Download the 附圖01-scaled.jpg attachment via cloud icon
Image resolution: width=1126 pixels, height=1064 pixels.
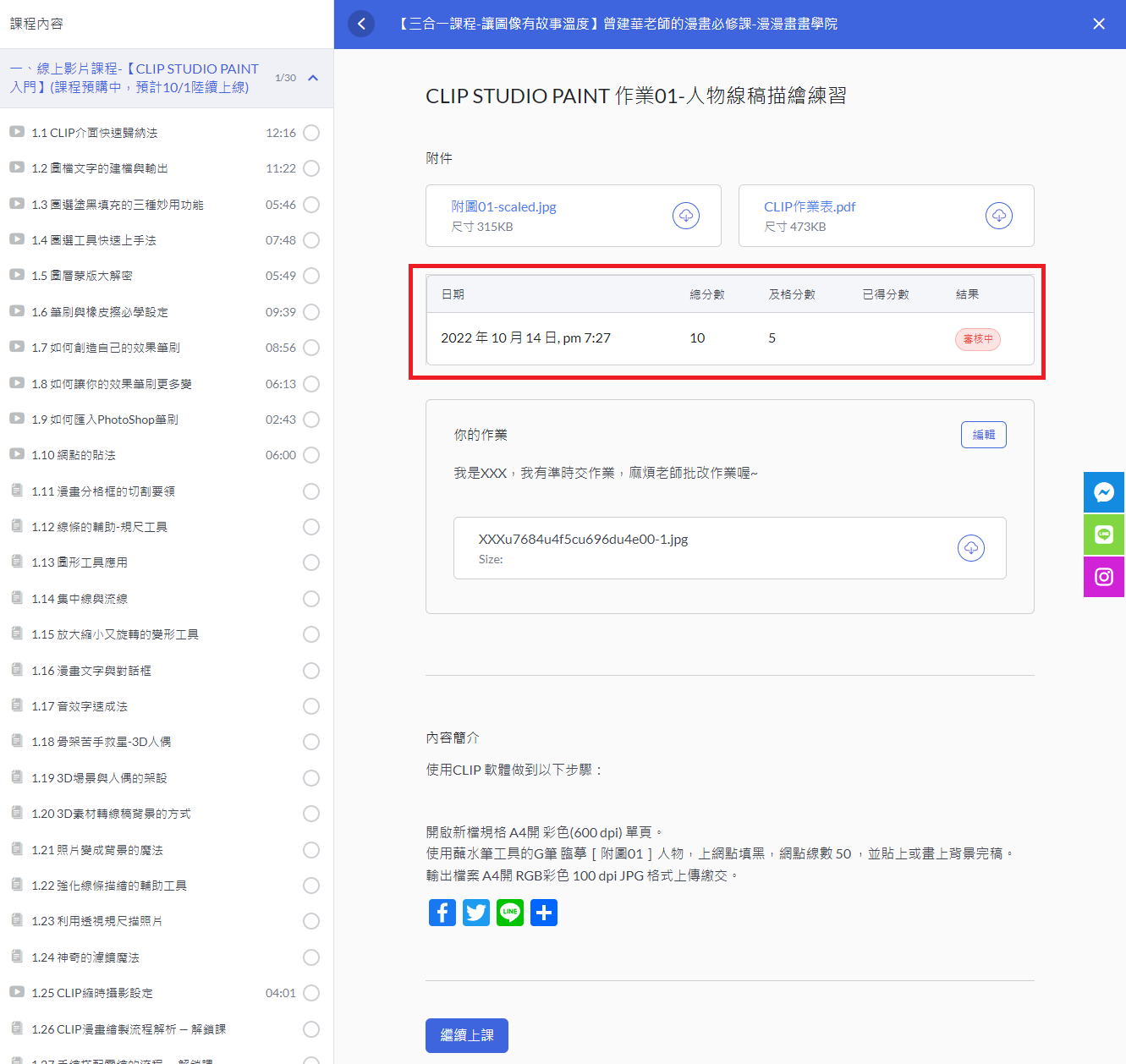click(686, 216)
